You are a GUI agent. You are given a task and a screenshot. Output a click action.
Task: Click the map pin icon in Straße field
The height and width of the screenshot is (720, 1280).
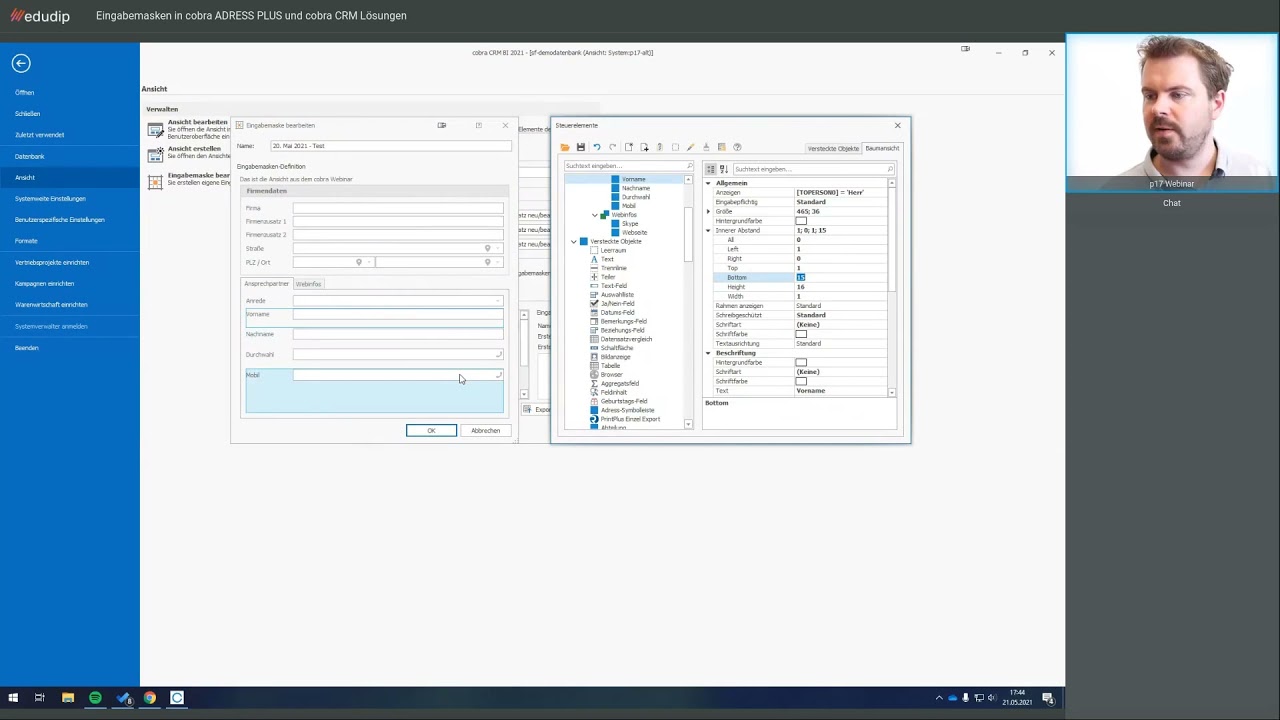(488, 249)
